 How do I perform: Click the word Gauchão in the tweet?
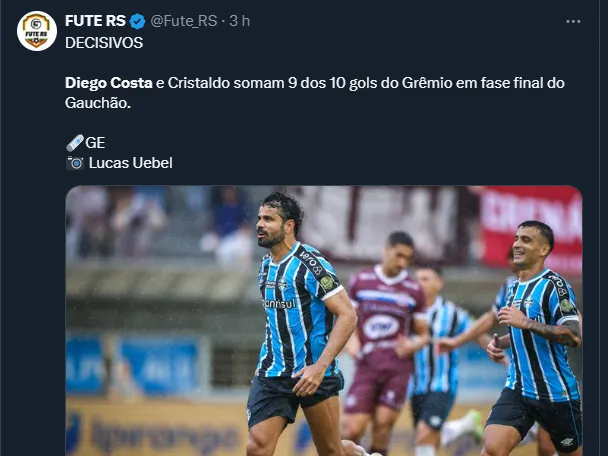98,103
